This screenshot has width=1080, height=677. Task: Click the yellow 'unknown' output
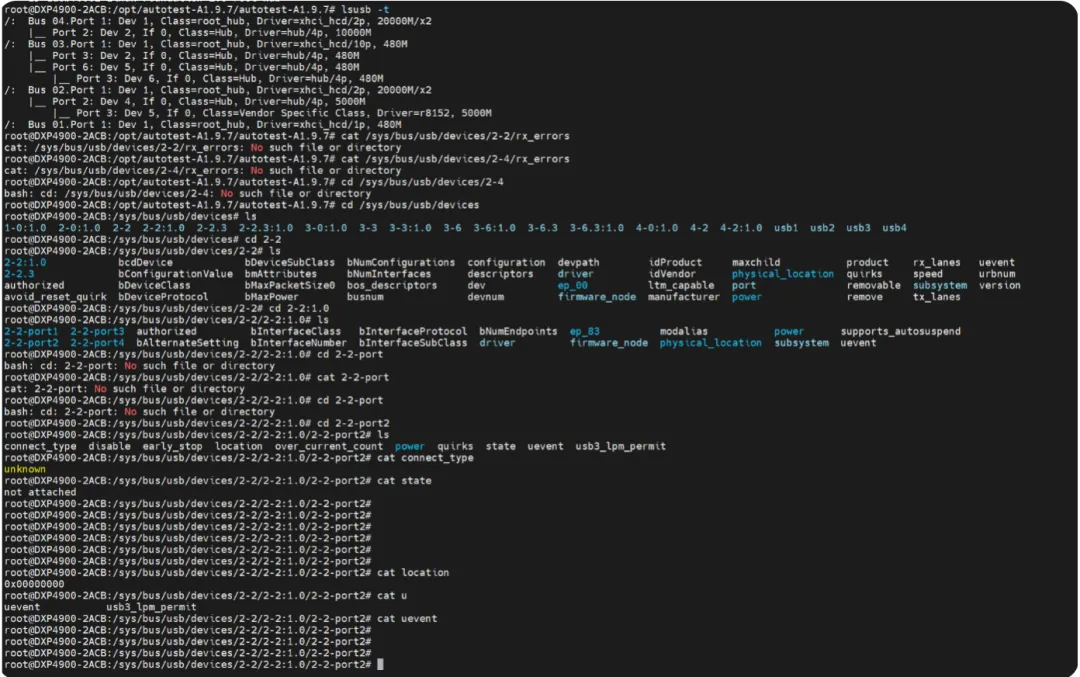click(x=25, y=469)
